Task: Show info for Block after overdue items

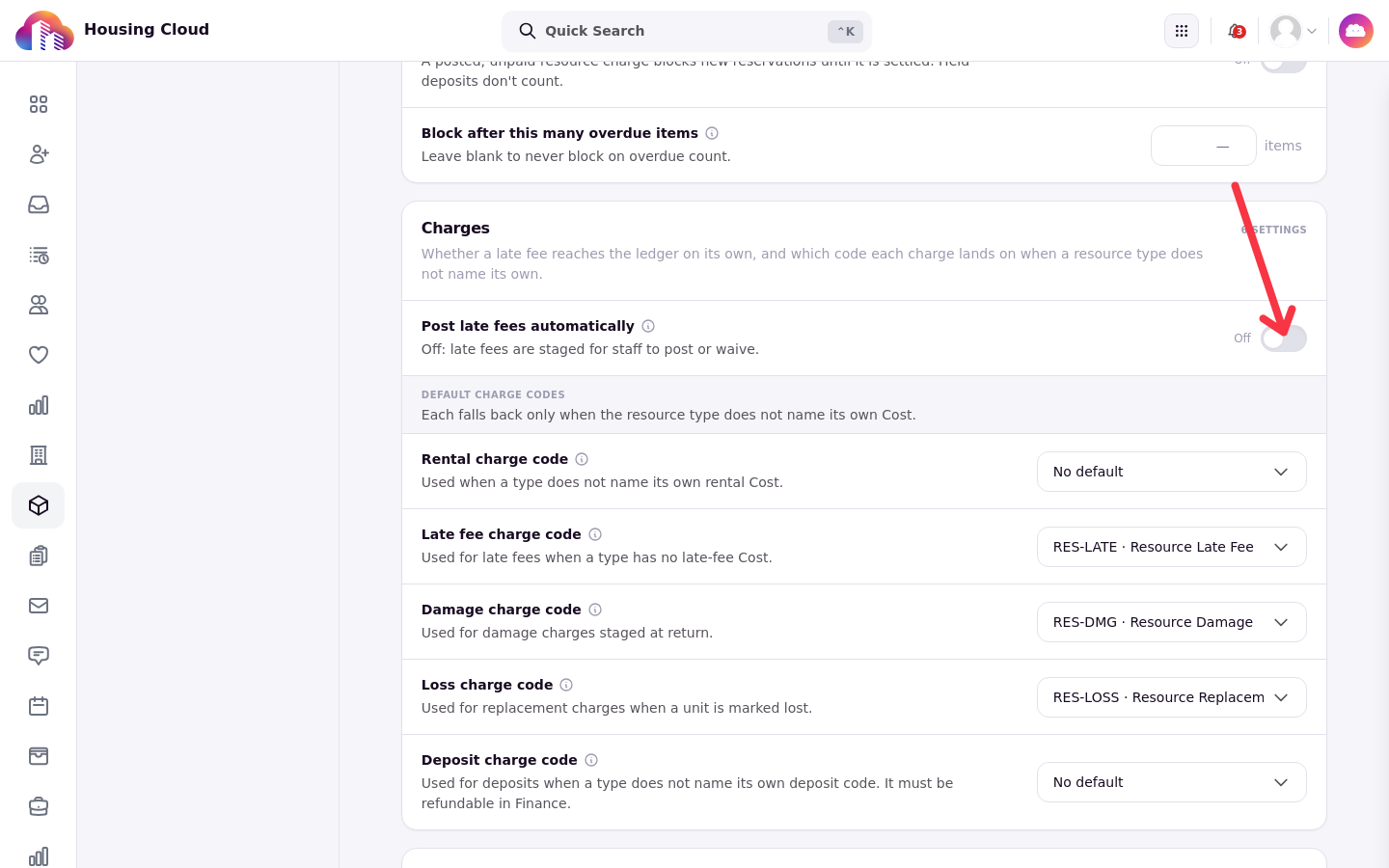Action: coord(712,133)
